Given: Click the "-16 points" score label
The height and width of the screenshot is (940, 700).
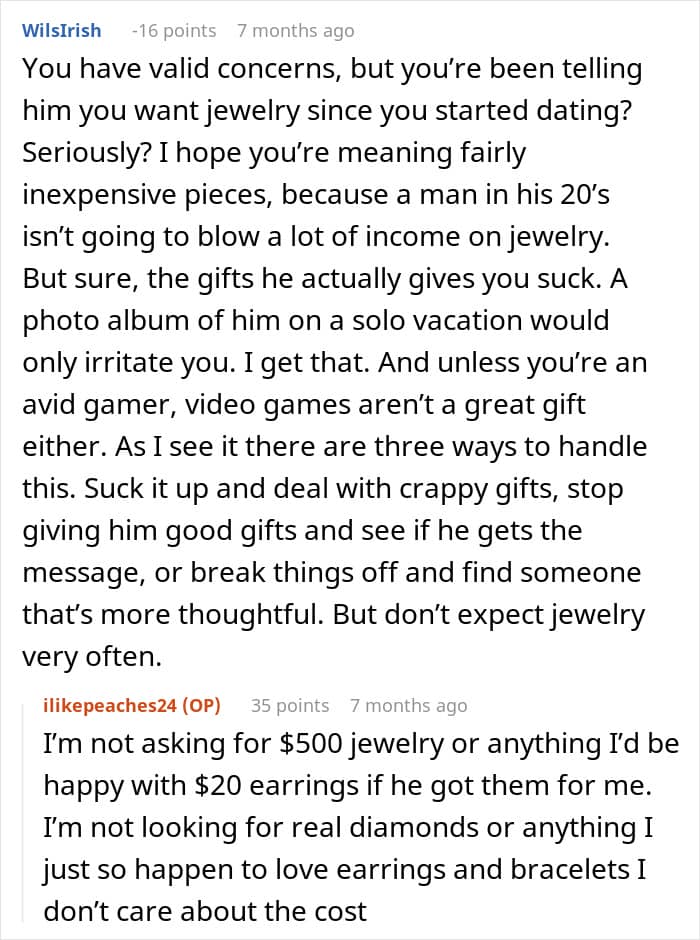Looking at the screenshot, I should (173, 30).
